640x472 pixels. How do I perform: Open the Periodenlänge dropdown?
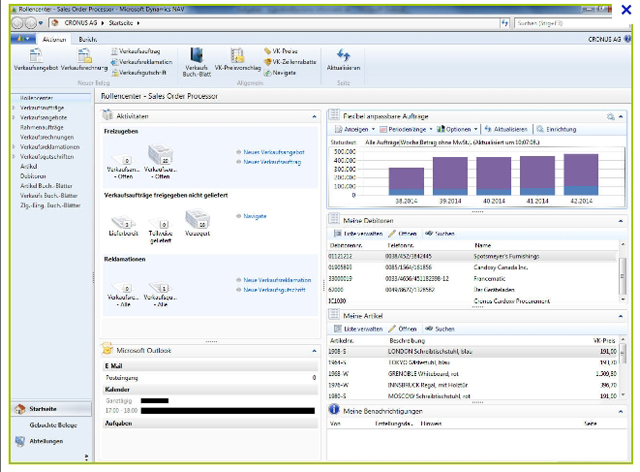[x=406, y=129]
